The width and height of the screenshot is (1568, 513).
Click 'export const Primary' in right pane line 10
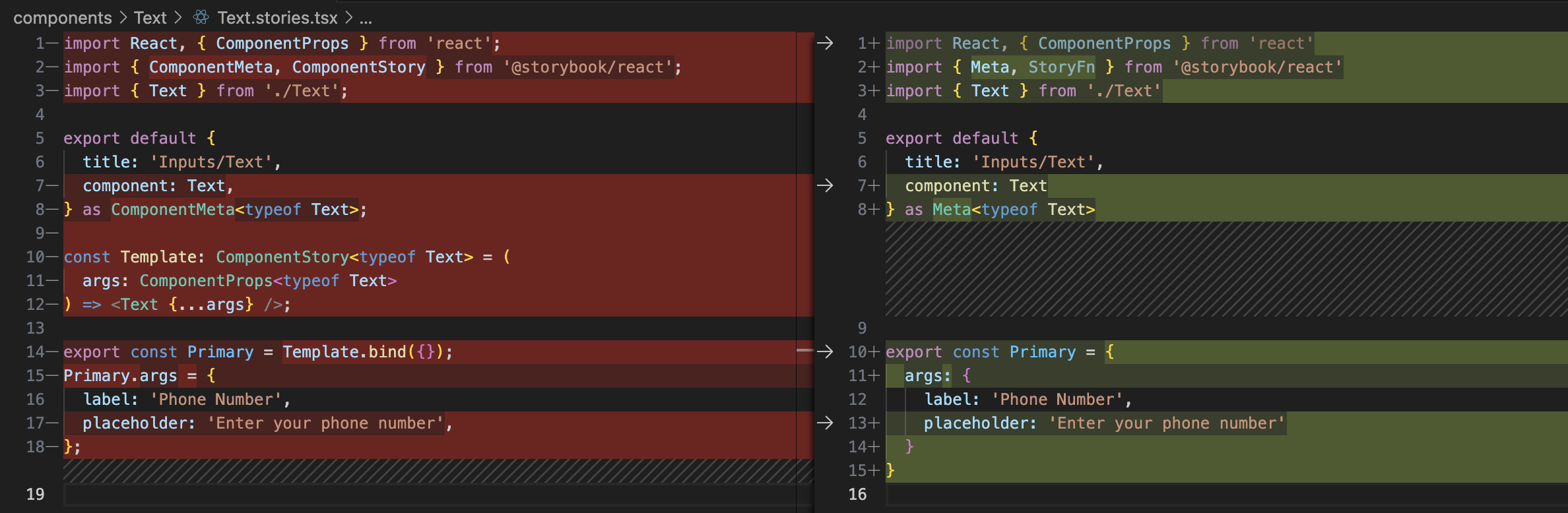tap(981, 352)
